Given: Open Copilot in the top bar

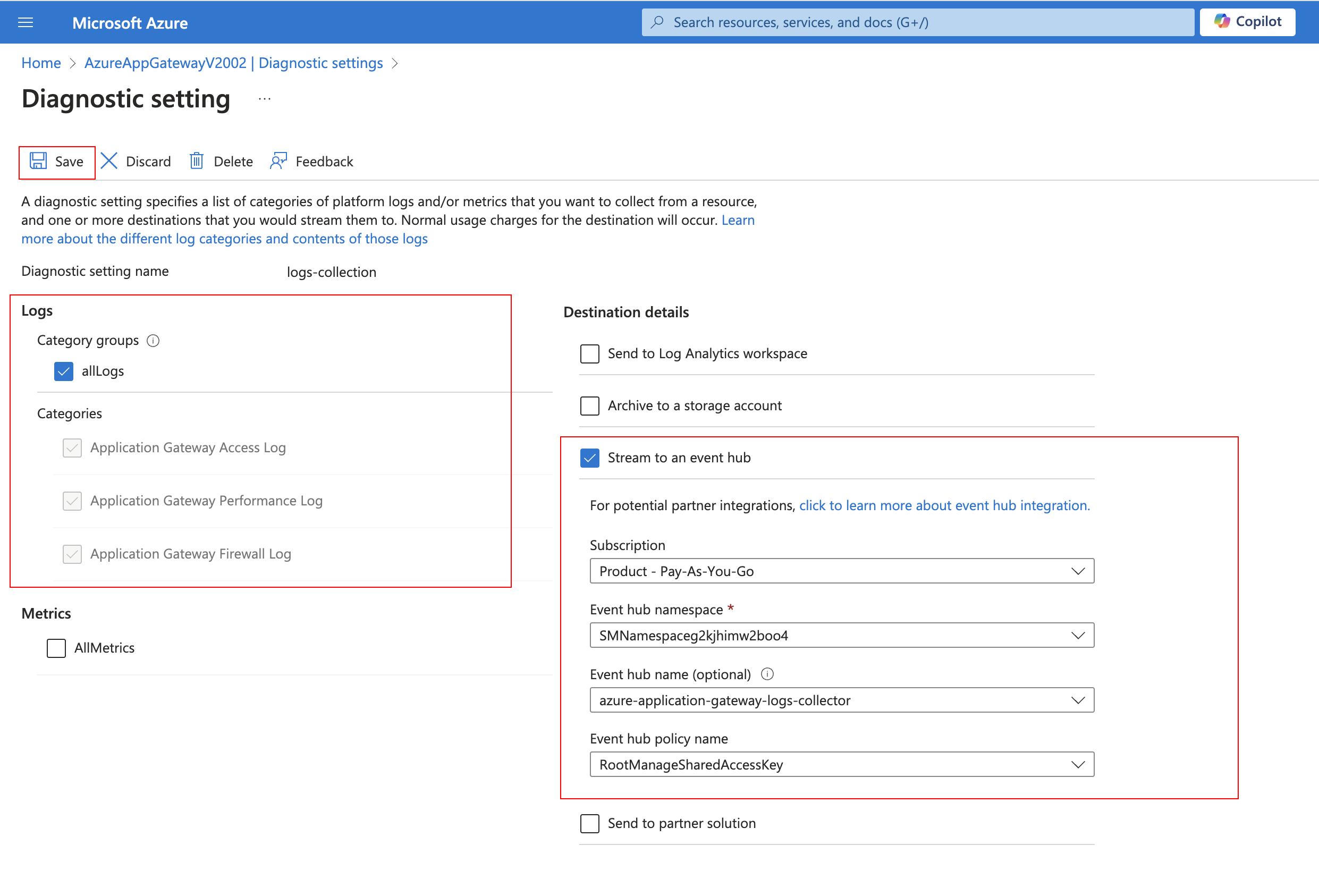Looking at the screenshot, I should pyautogui.click(x=1247, y=22).
